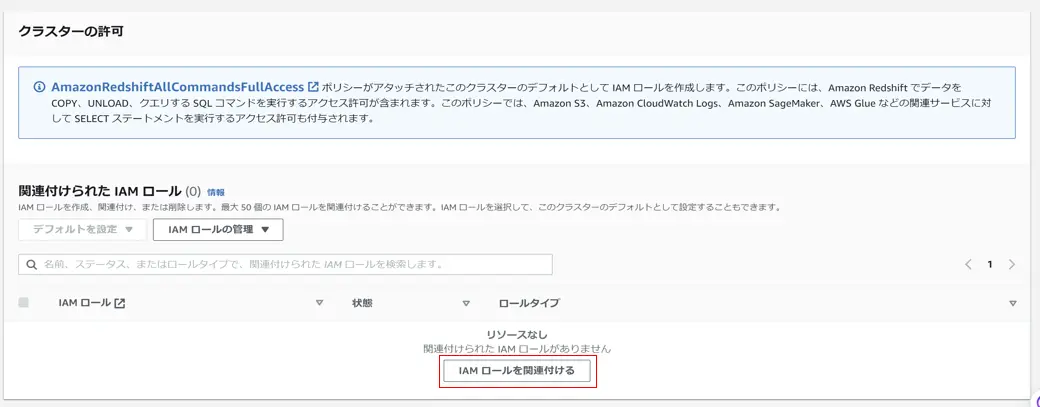Focus the IAM role search field
The width and height of the screenshot is (1040, 407).
coord(285,264)
